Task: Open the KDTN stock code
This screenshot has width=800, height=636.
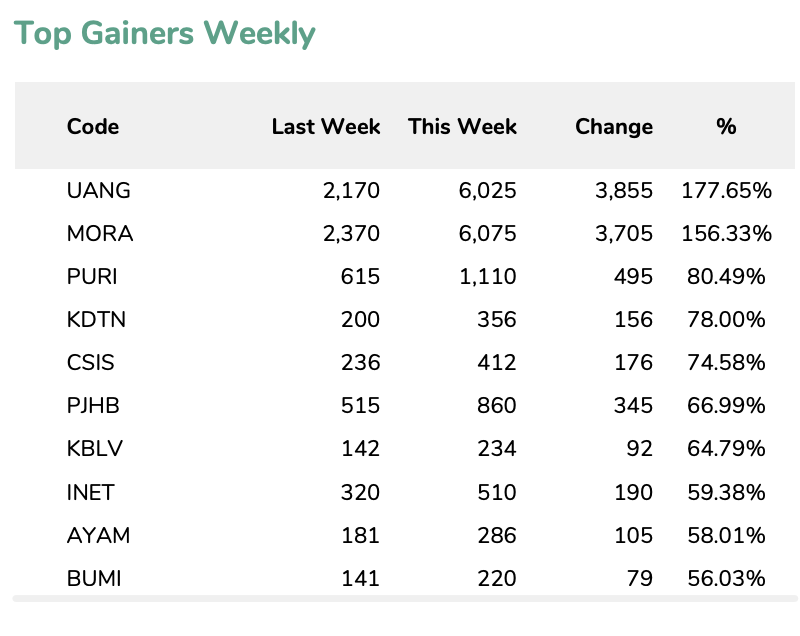Action: (96, 320)
